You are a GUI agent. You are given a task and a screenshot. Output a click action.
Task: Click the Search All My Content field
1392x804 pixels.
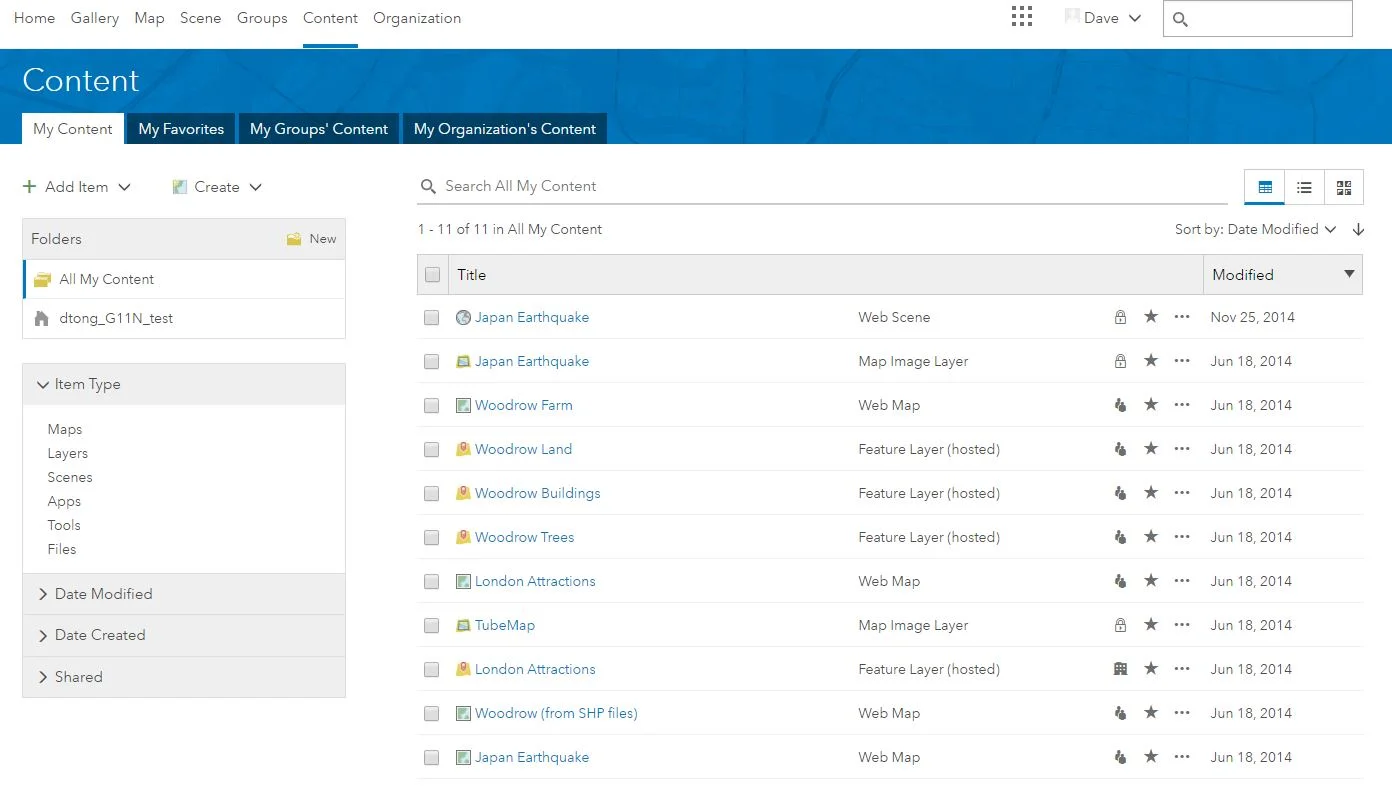pos(700,186)
